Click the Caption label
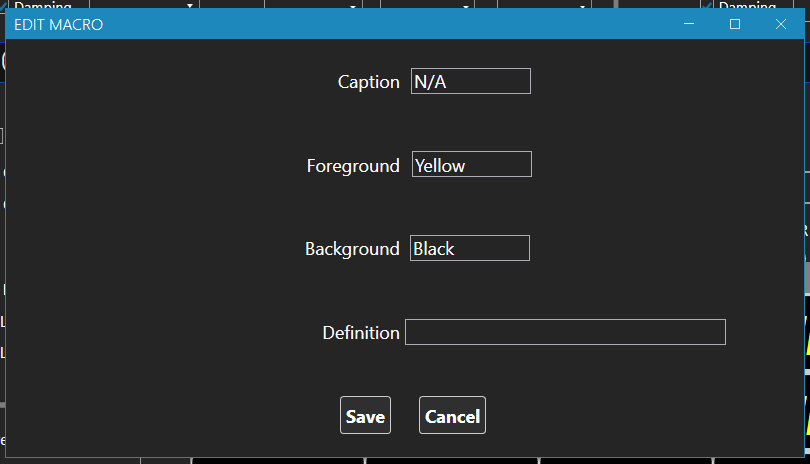810x464 pixels. [x=368, y=82]
